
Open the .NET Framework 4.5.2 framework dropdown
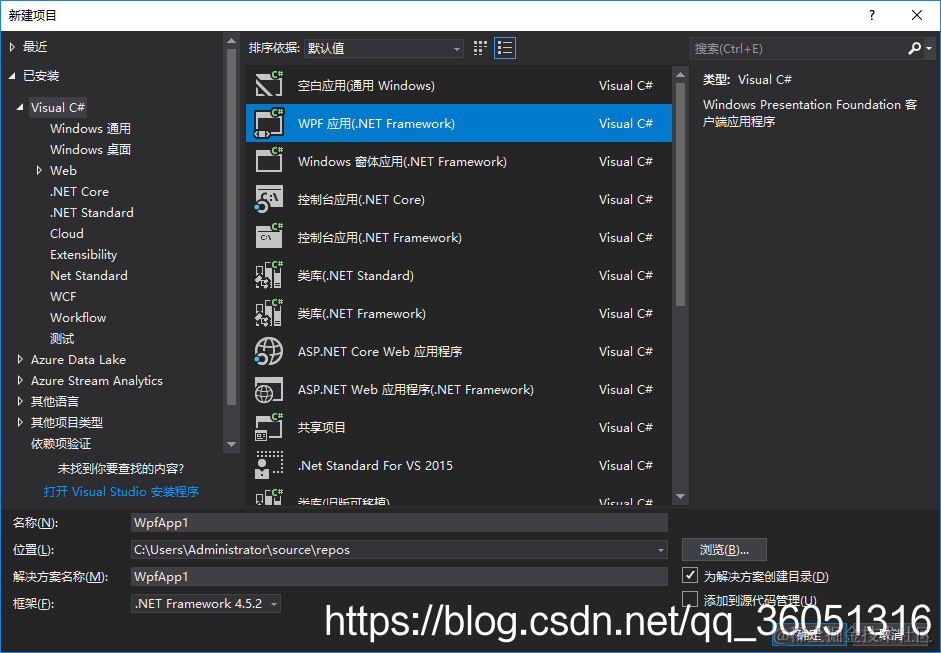(x=206, y=603)
